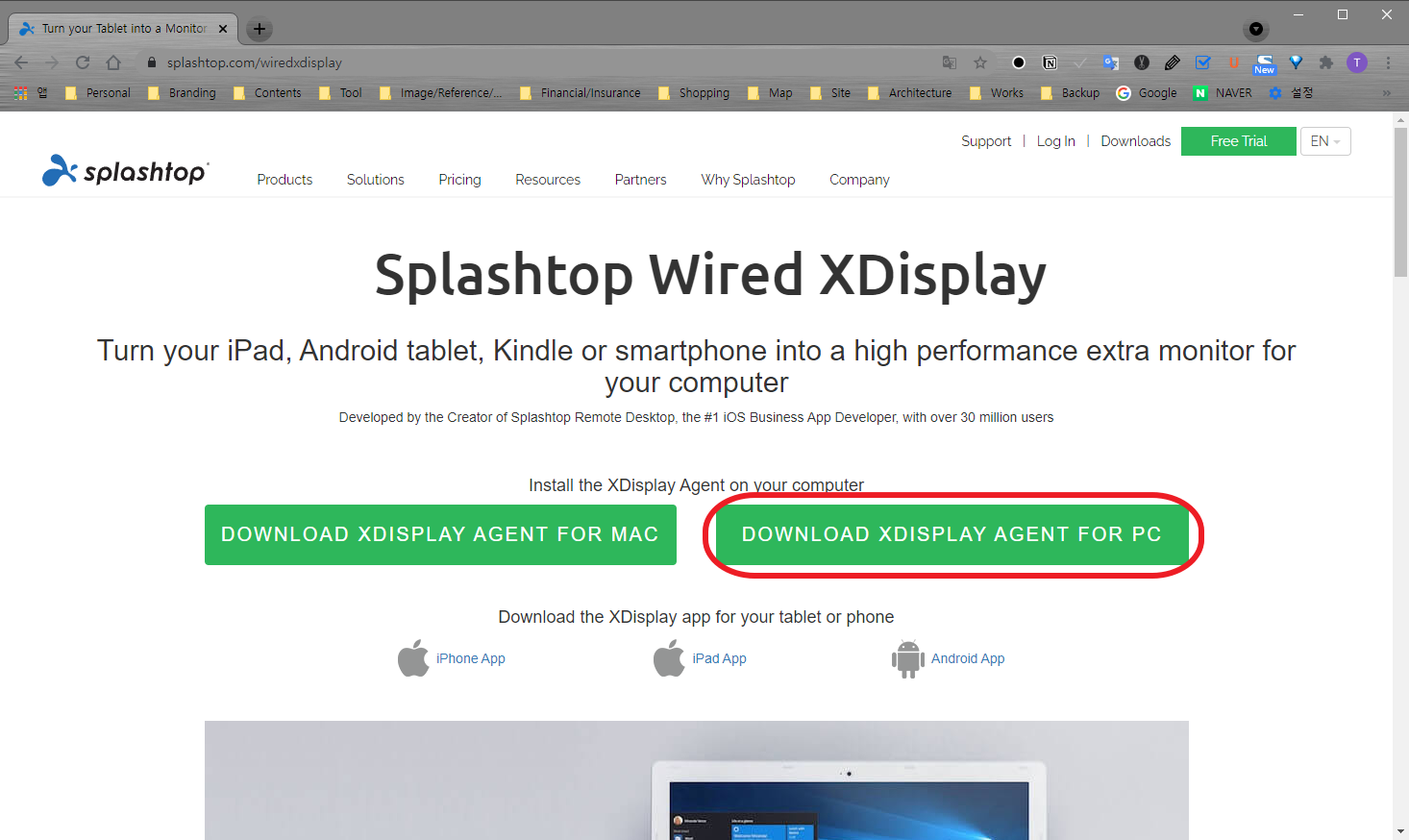Image resolution: width=1409 pixels, height=840 pixels.
Task: Open the Products menu
Action: click(284, 180)
